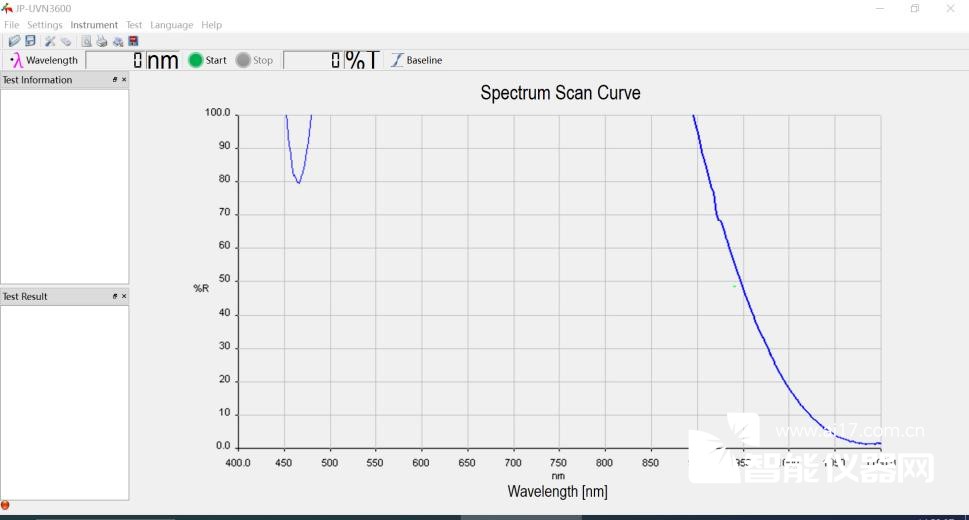
Task: Open the Test menu
Action: (134, 25)
